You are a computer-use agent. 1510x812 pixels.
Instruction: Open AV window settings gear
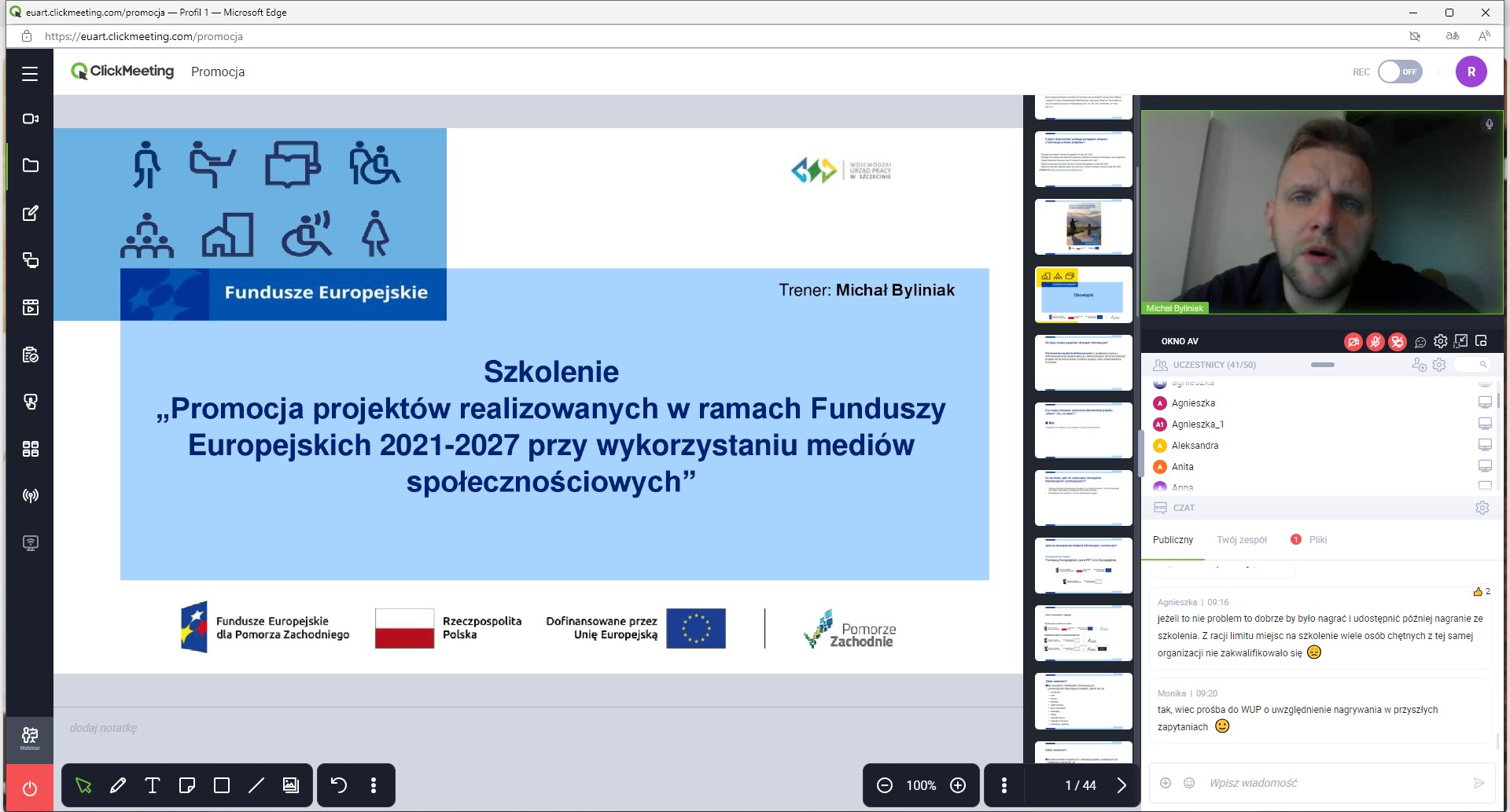(1441, 341)
